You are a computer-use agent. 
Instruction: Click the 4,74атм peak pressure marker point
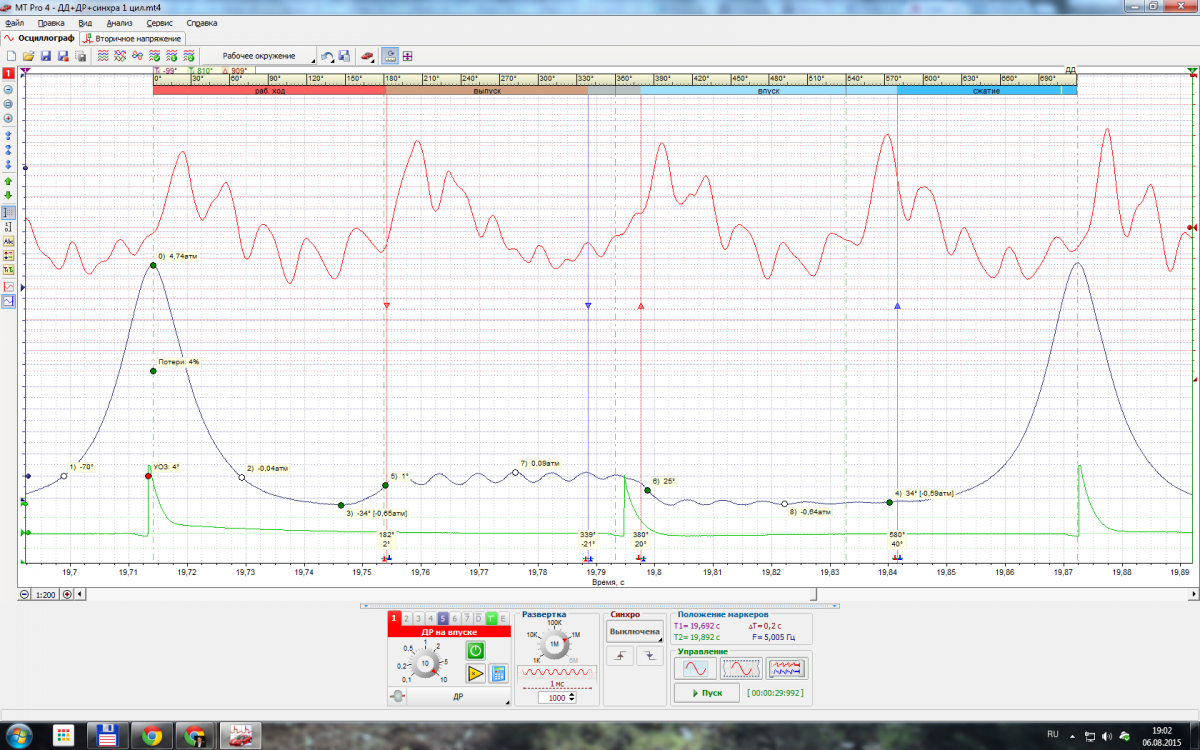(x=154, y=264)
